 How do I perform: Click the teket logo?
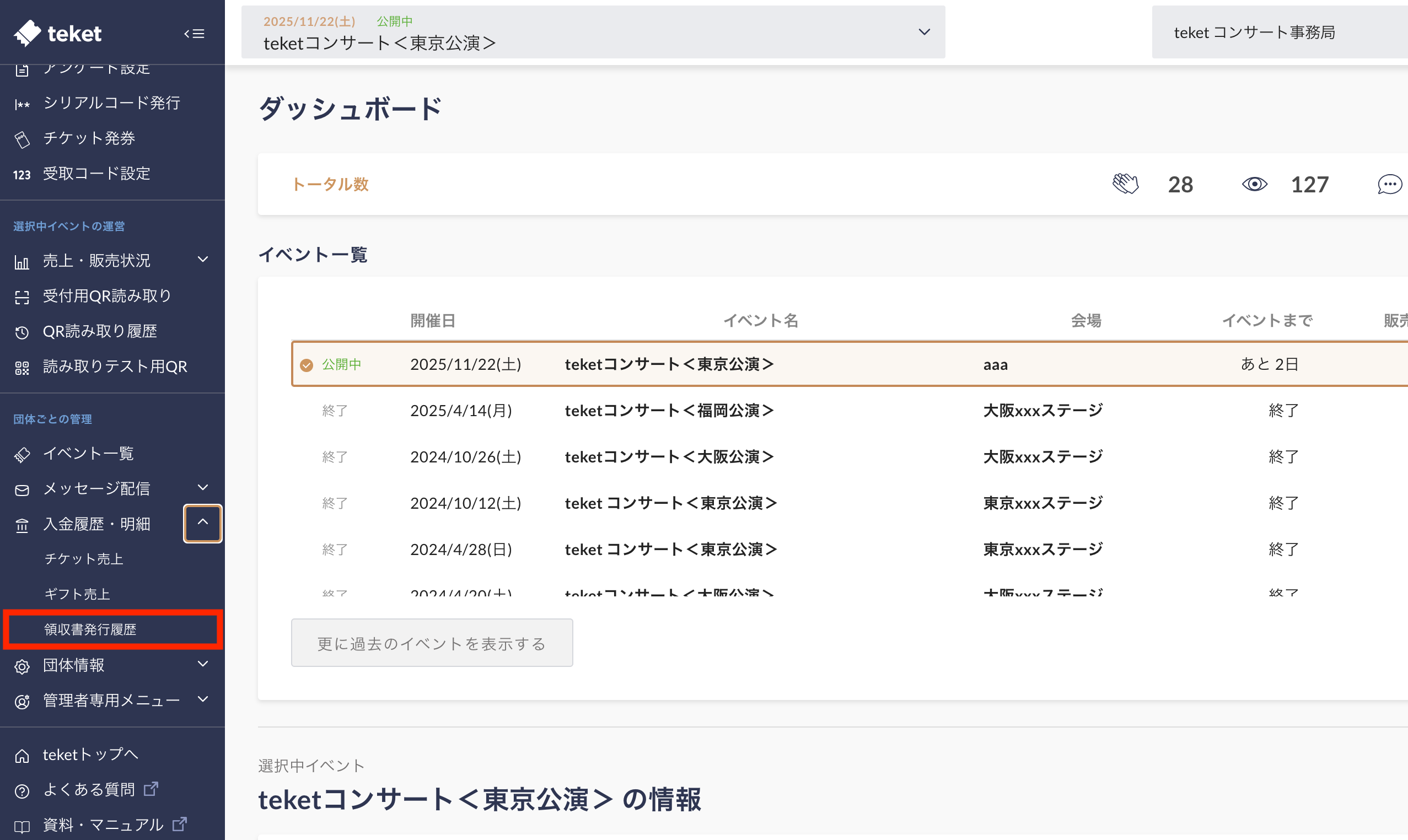(x=58, y=34)
